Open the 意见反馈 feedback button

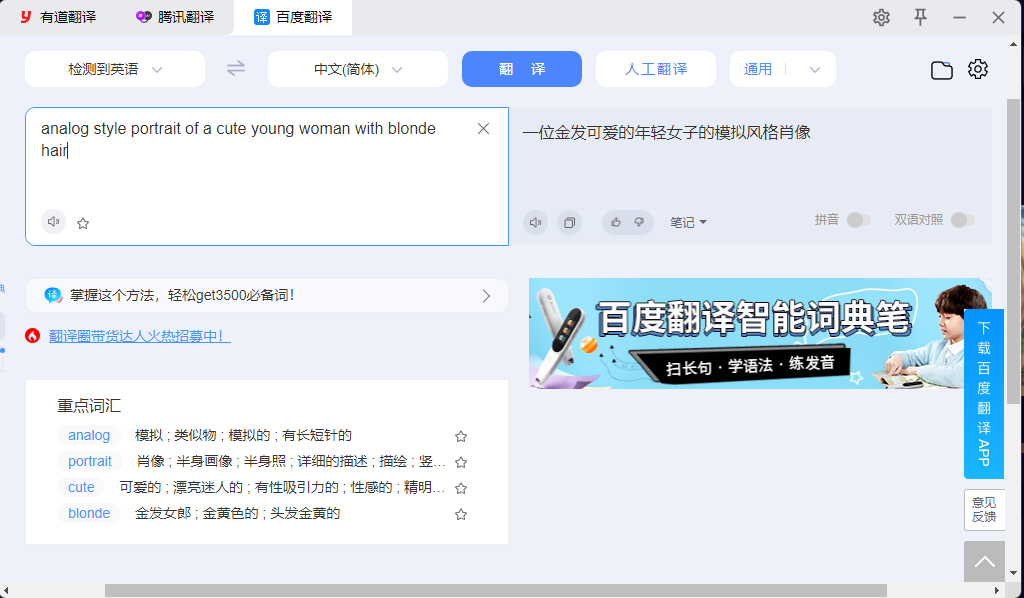click(x=984, y=510)
